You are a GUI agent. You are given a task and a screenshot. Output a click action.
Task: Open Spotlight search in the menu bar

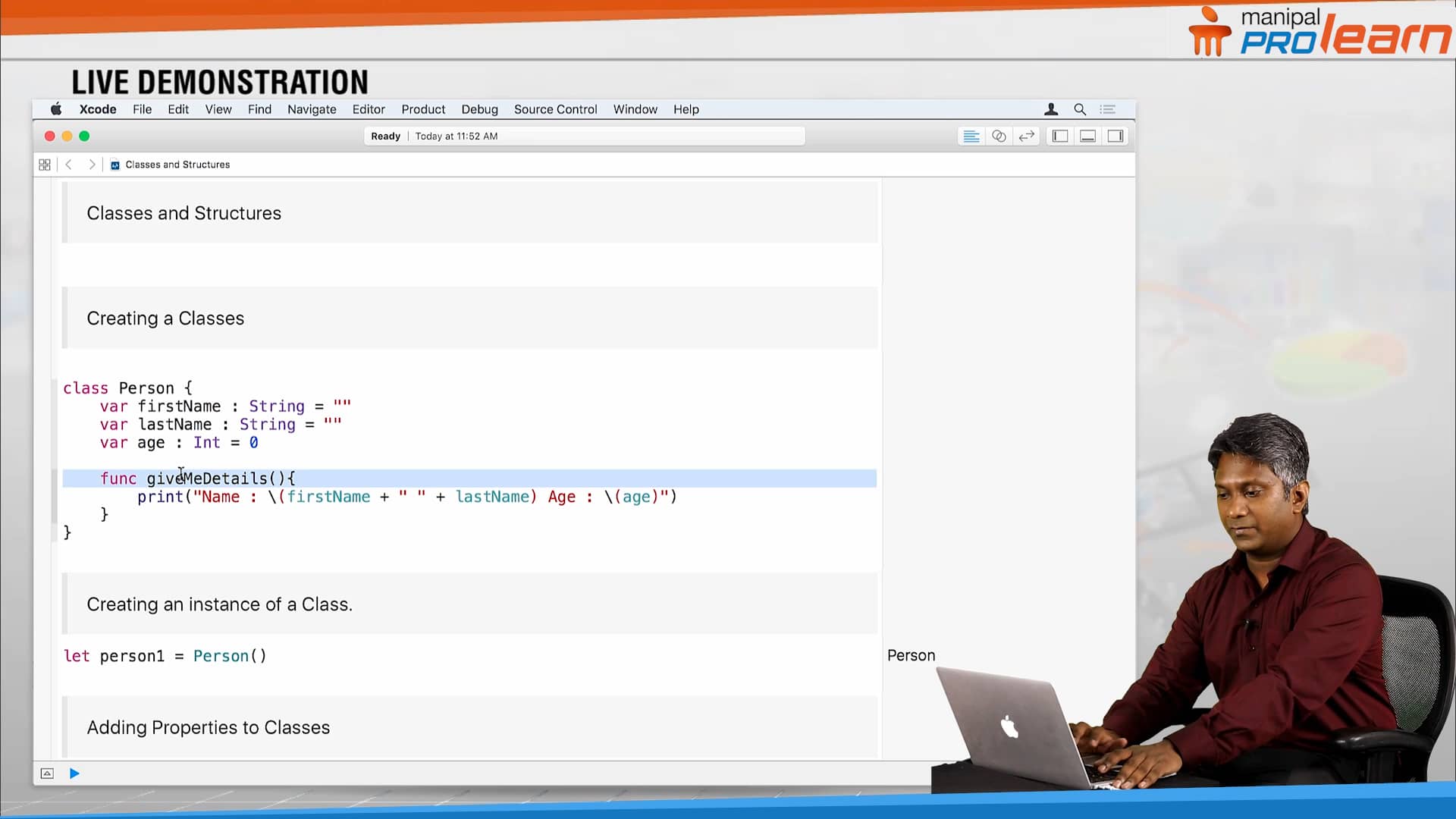[1080, 109]
